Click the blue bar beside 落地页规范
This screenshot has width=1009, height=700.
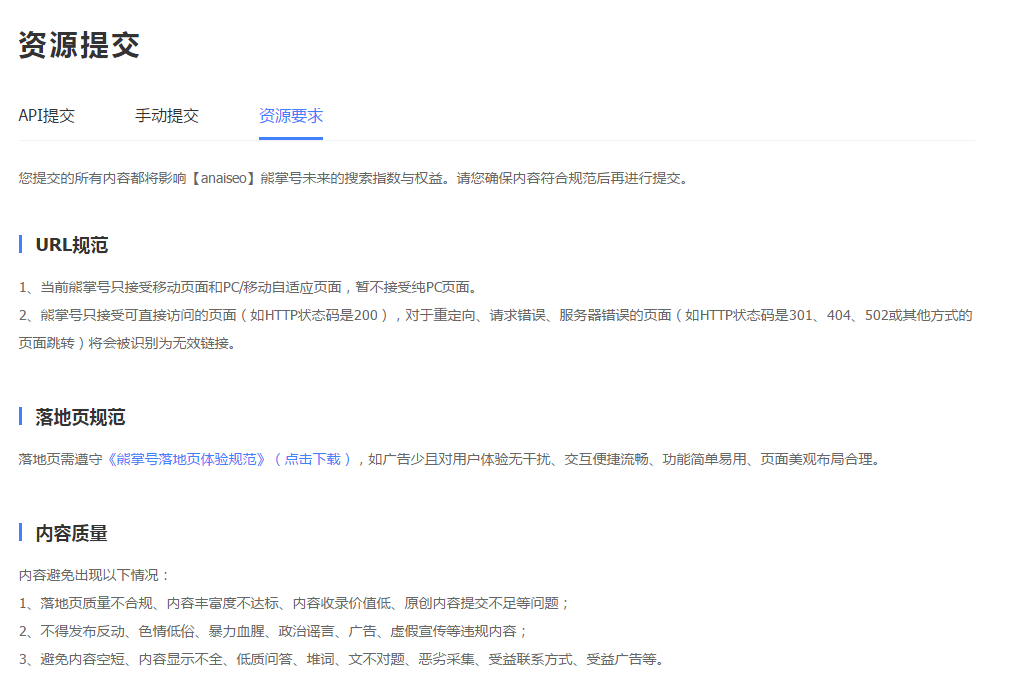[20, 417]
